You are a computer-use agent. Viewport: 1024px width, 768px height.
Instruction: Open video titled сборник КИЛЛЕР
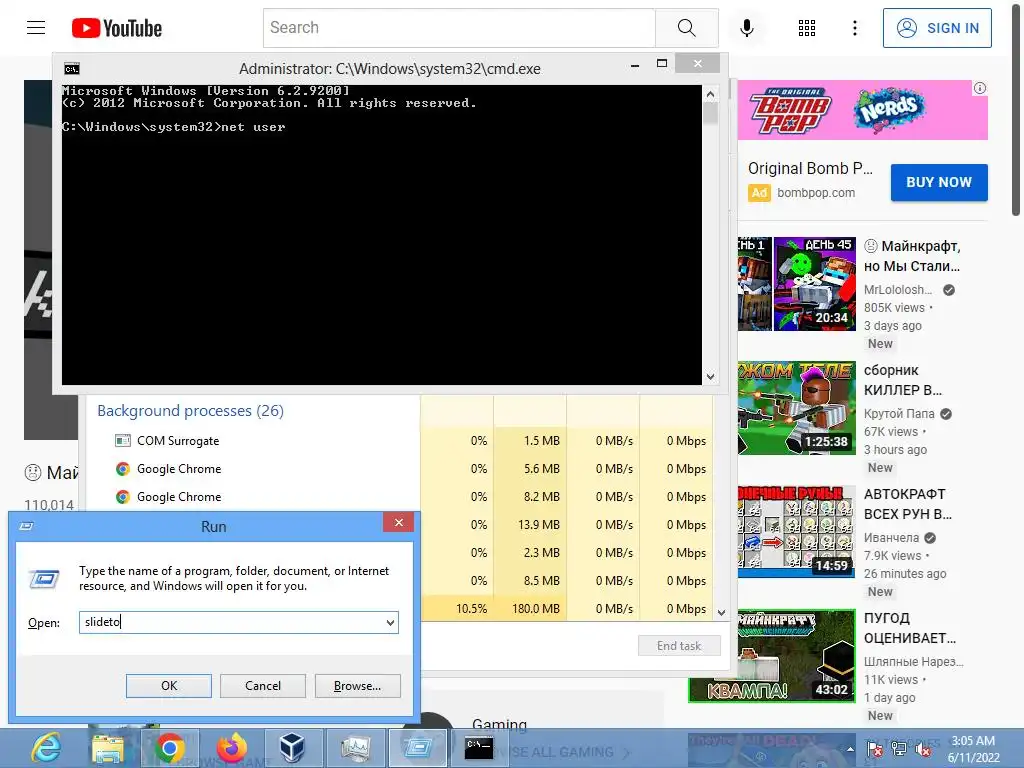pyautogui.click(x=903, y=380)
